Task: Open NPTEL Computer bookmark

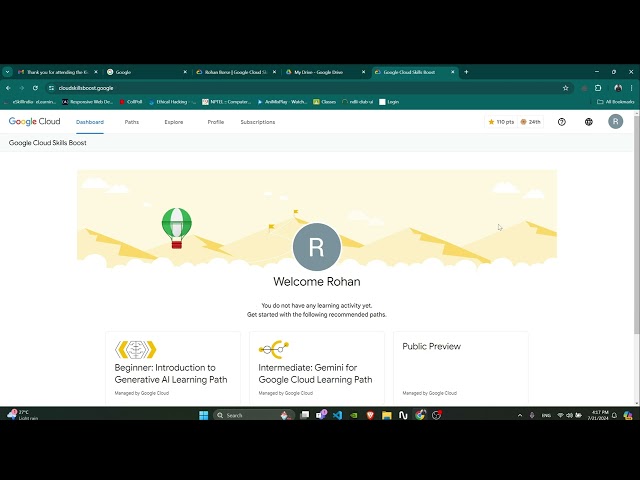Action: [227, 102]
